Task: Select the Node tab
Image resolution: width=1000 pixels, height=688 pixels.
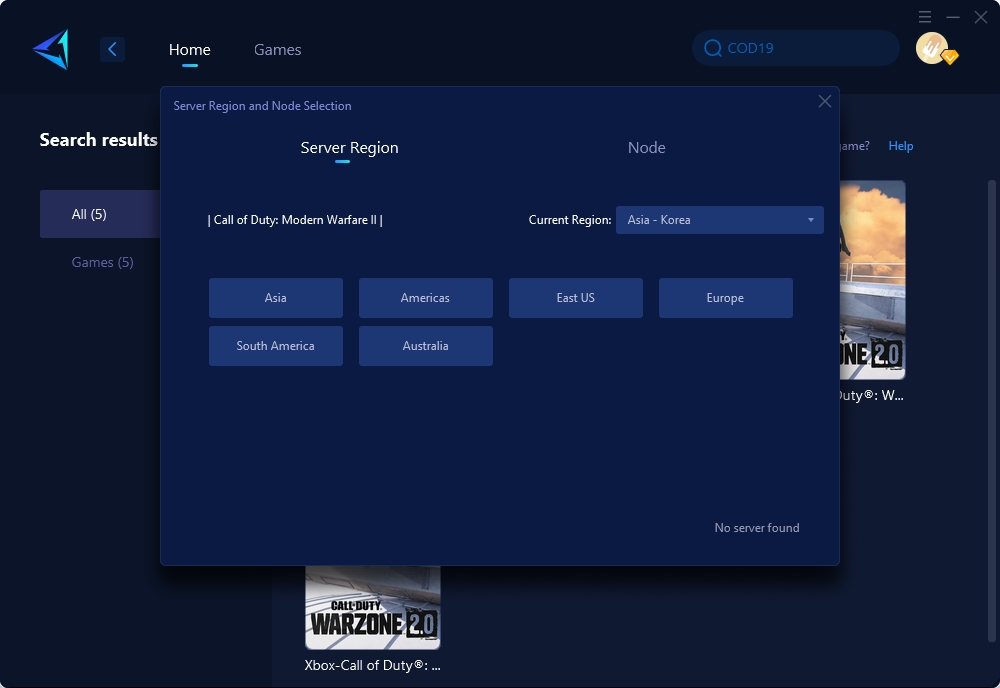Action: (647, 148)
